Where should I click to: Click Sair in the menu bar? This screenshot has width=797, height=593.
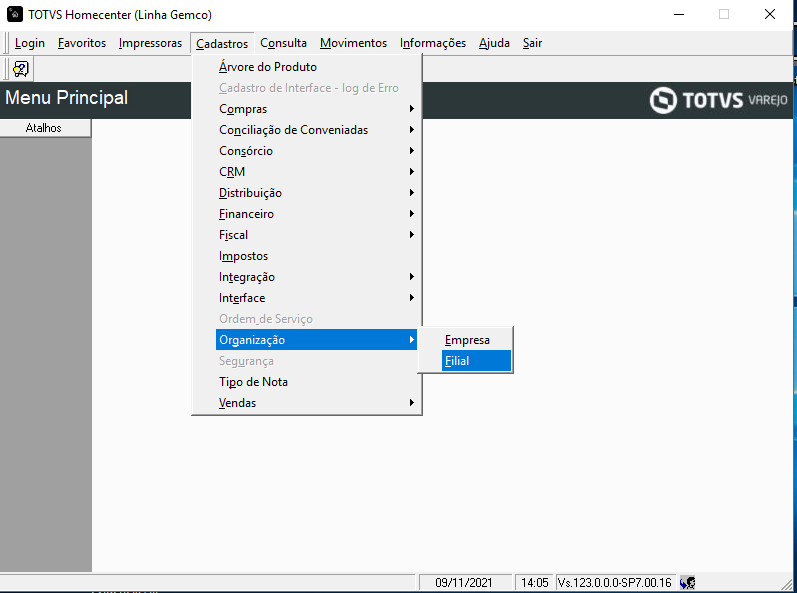coord(532,43)
